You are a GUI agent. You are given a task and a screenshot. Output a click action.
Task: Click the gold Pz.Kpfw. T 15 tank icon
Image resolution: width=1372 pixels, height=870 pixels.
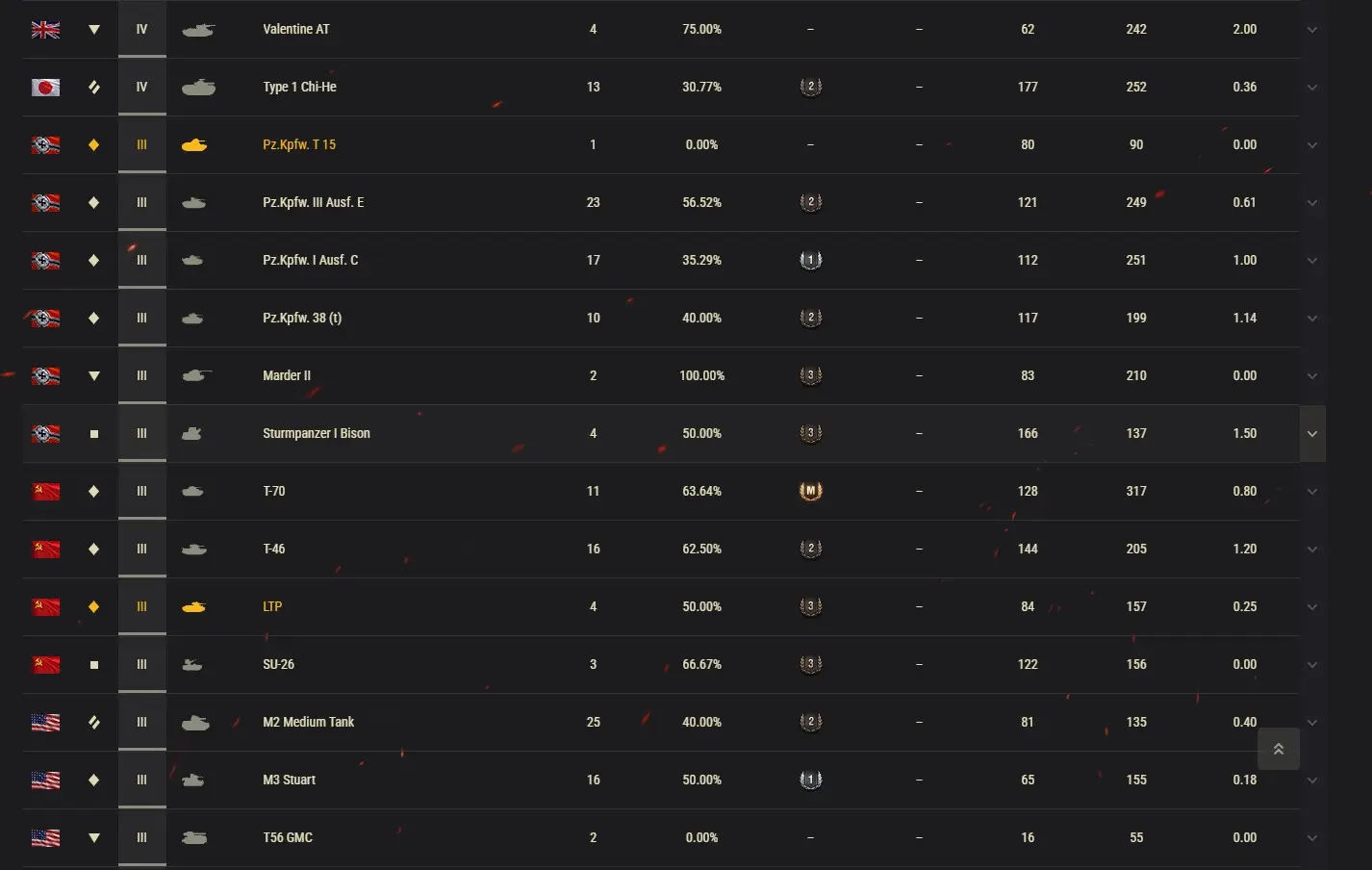pos(194,145)
